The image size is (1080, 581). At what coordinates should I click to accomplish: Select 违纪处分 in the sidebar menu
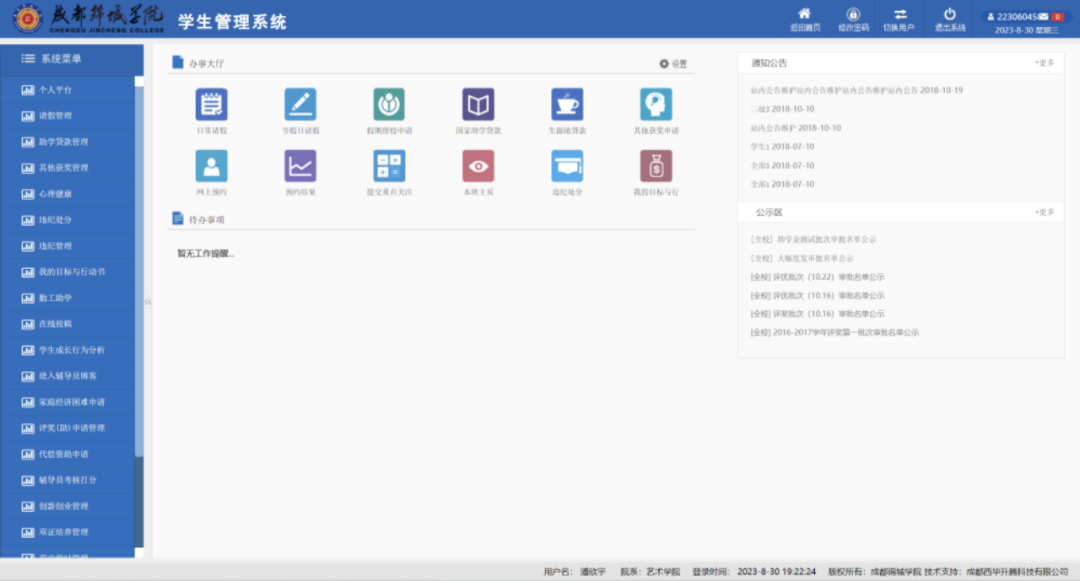(x=68, y=220)
